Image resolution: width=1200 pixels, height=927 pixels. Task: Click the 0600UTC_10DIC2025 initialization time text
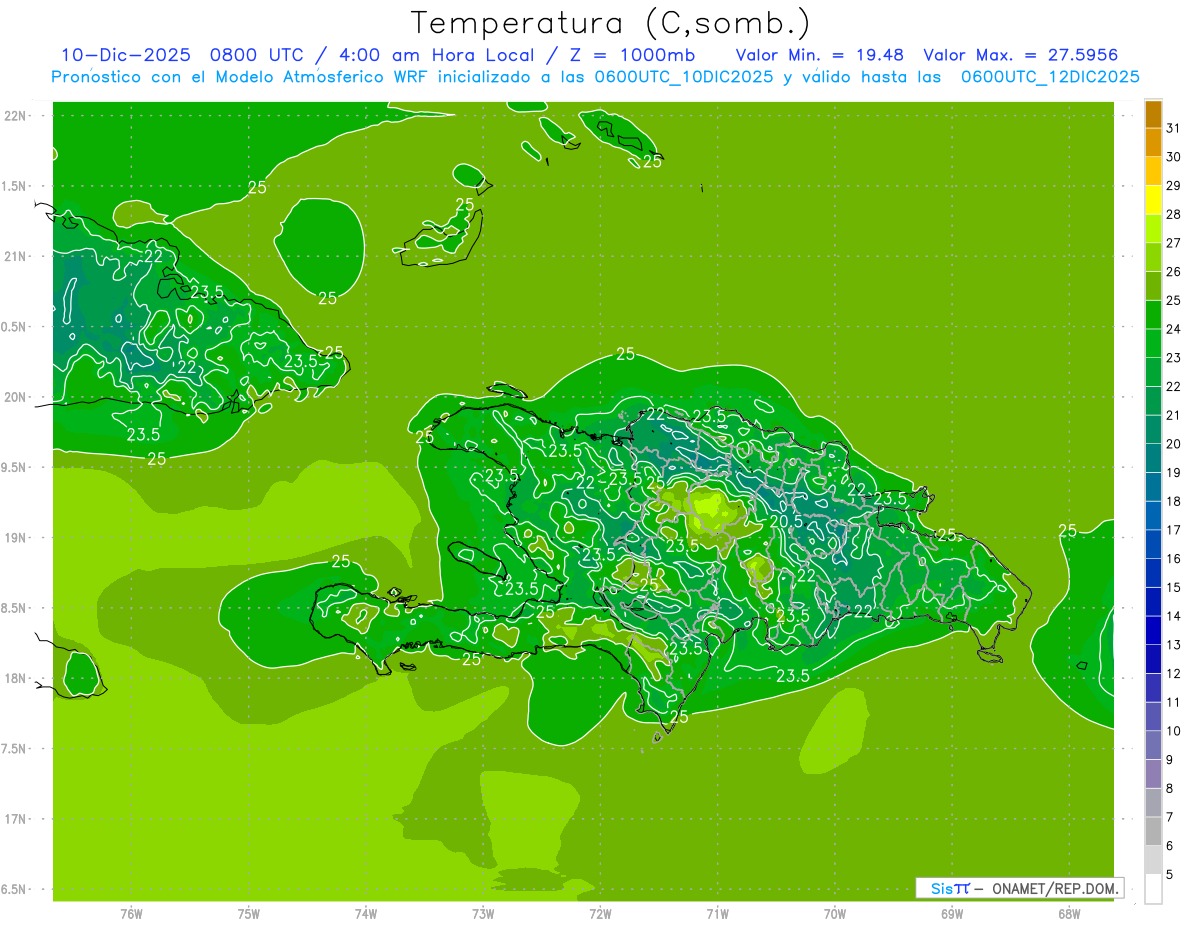click(x=683, y=77)
